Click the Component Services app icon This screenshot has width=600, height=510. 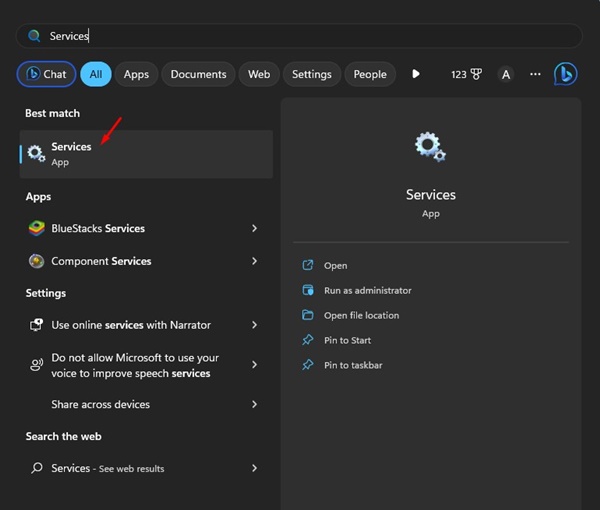click(x=37, y=261)
